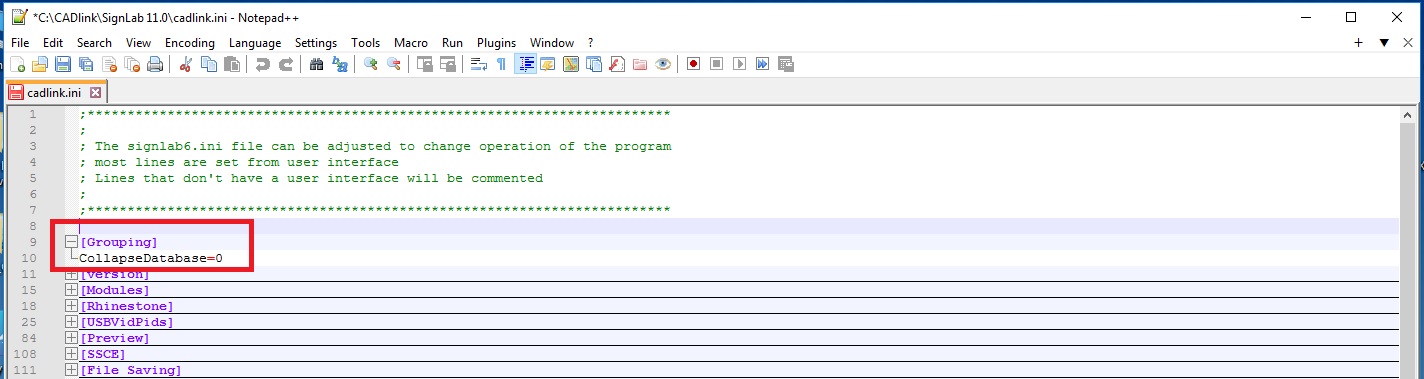
Task: Create a new file with the New icon
Action: [x=17, y=64]
